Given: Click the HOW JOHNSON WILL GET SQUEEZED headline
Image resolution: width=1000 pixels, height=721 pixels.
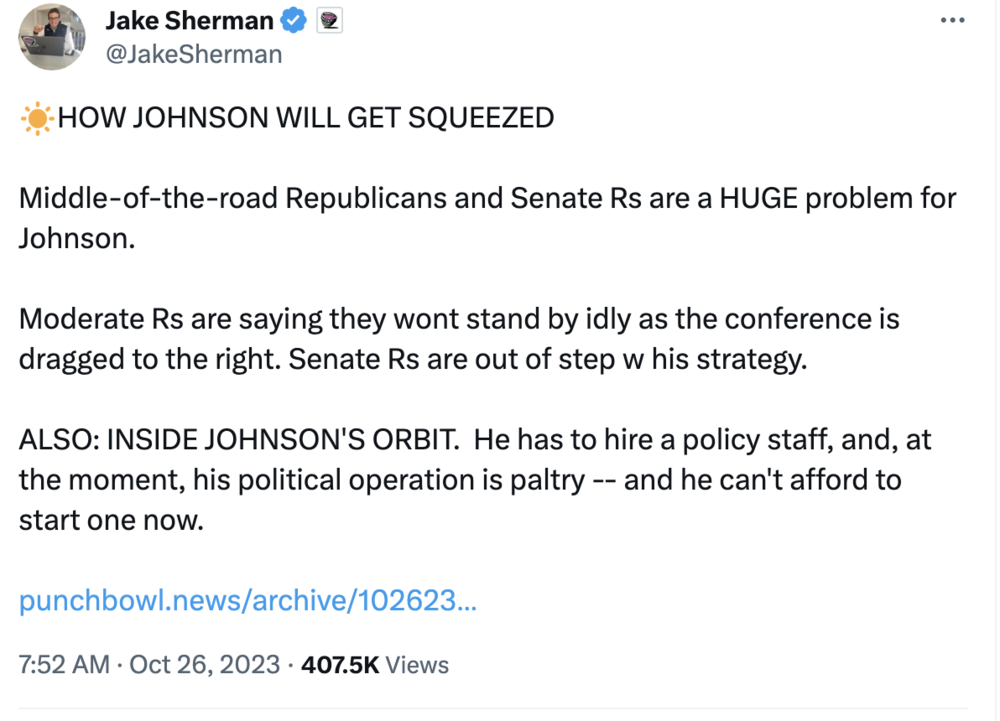Looking at the screenshot, I should [x=305, y=118].
